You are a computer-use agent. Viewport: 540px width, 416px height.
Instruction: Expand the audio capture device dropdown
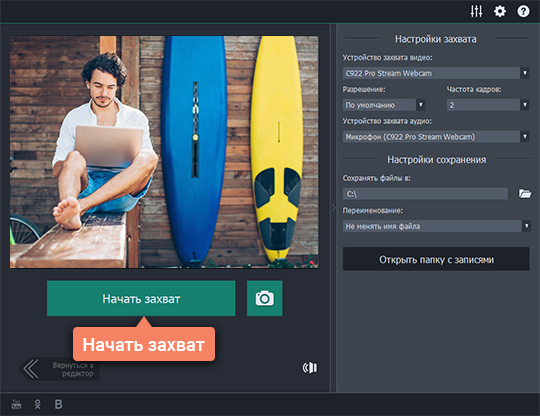(x=436, y=137)
